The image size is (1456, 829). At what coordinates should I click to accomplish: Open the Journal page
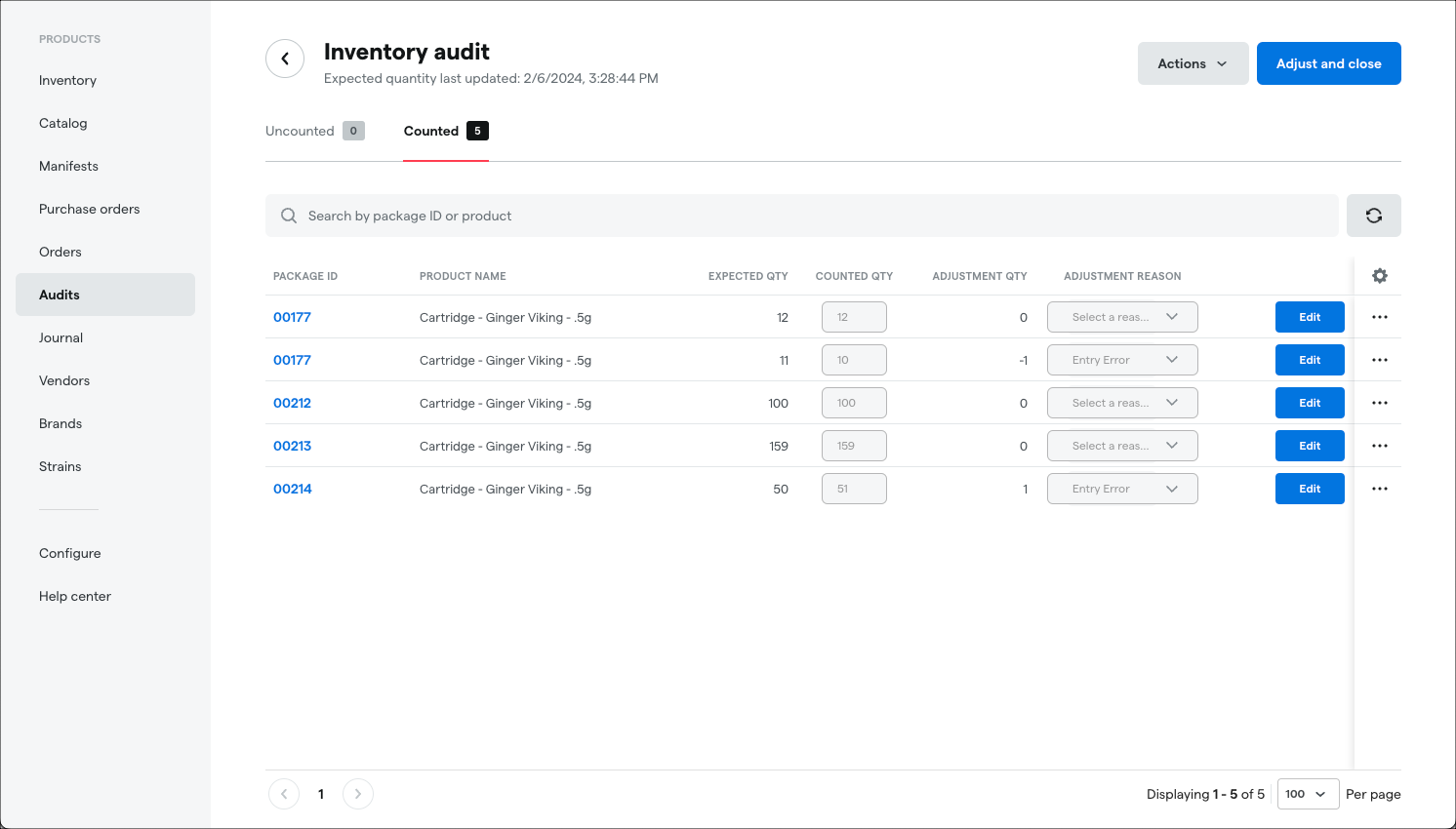[105, 337]
